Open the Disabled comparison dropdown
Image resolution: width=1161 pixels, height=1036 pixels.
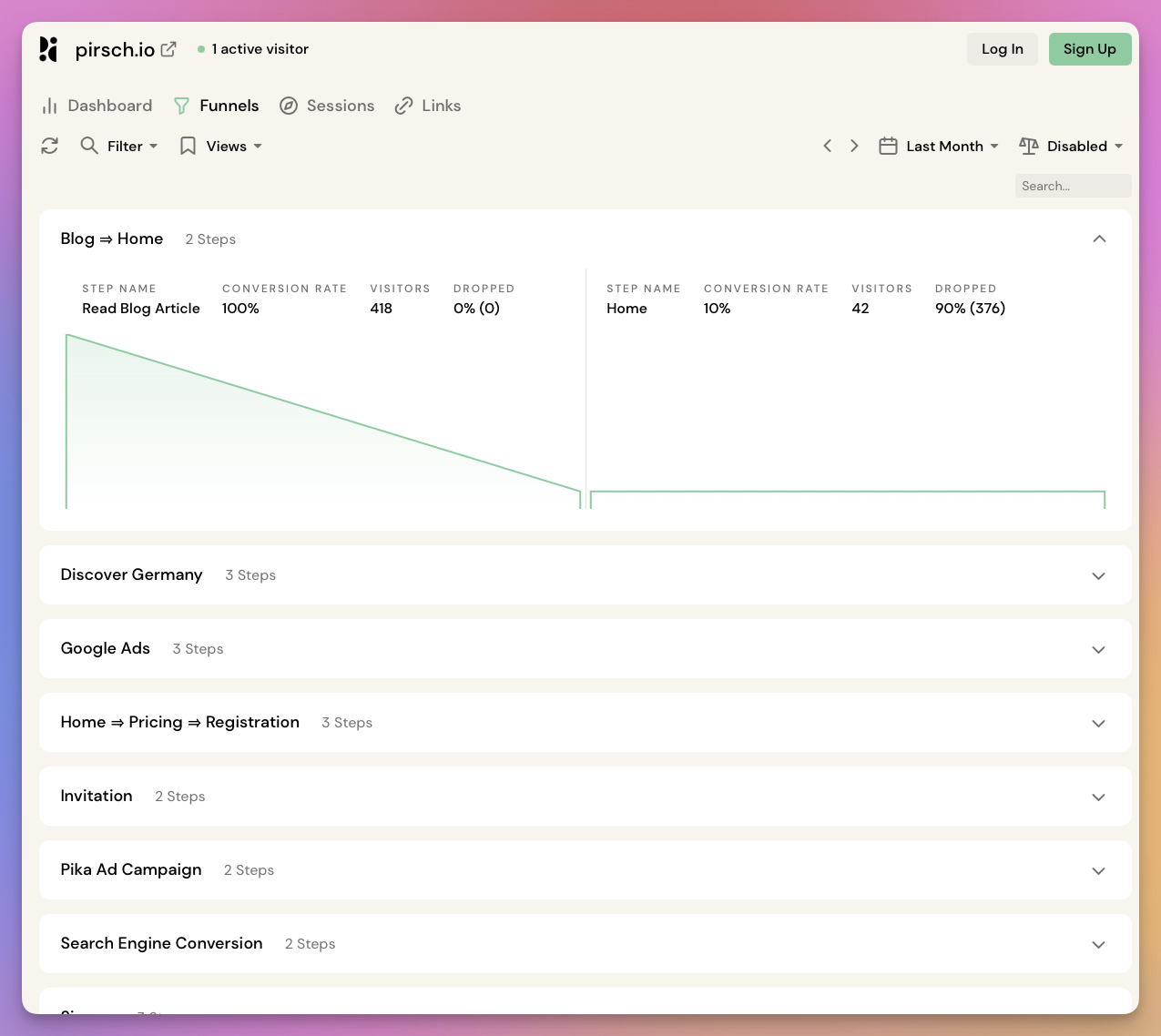1080,146
